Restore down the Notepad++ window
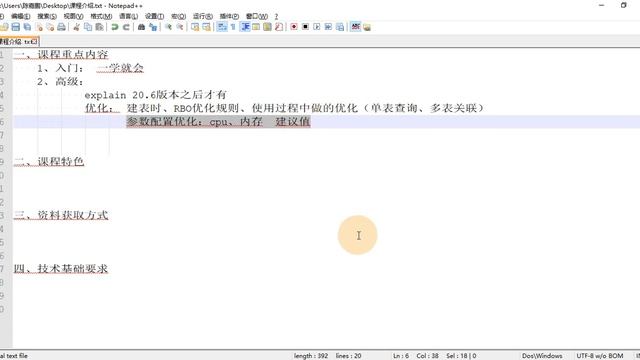The width and height of the screenshot is (640, 360). 623,5
